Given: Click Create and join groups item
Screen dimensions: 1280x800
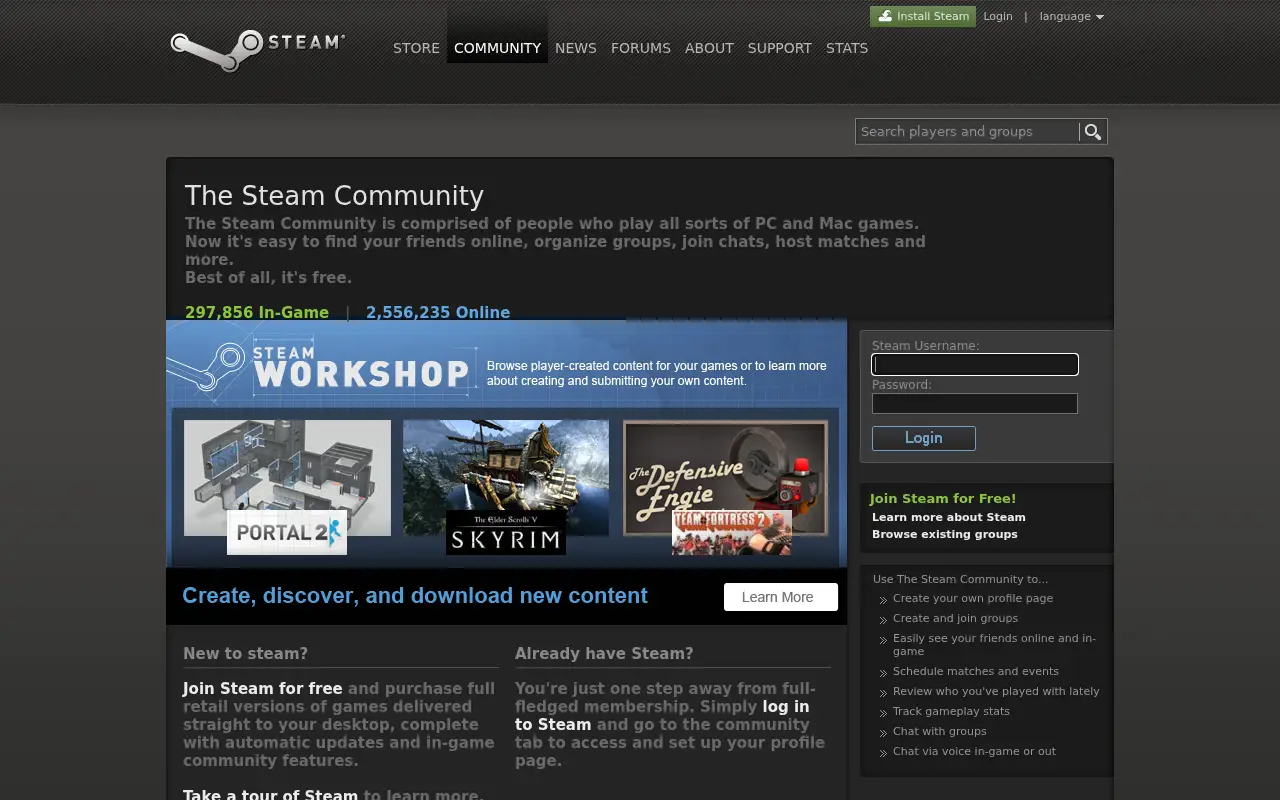Looking at the screenshot, I should coord(955,618).
